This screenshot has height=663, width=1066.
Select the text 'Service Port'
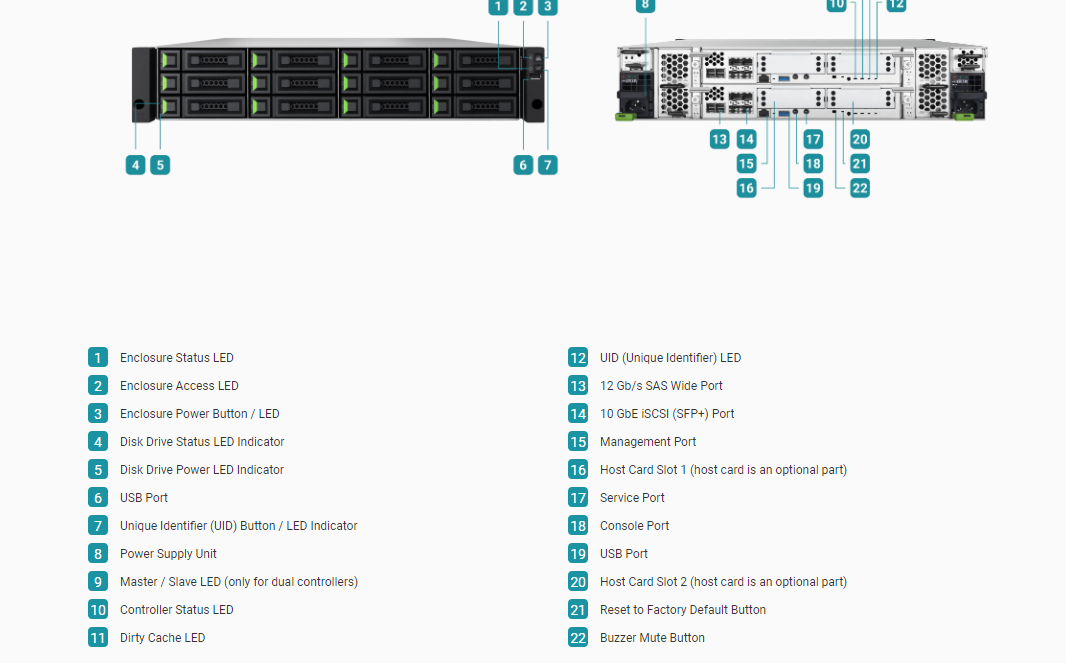632,498
